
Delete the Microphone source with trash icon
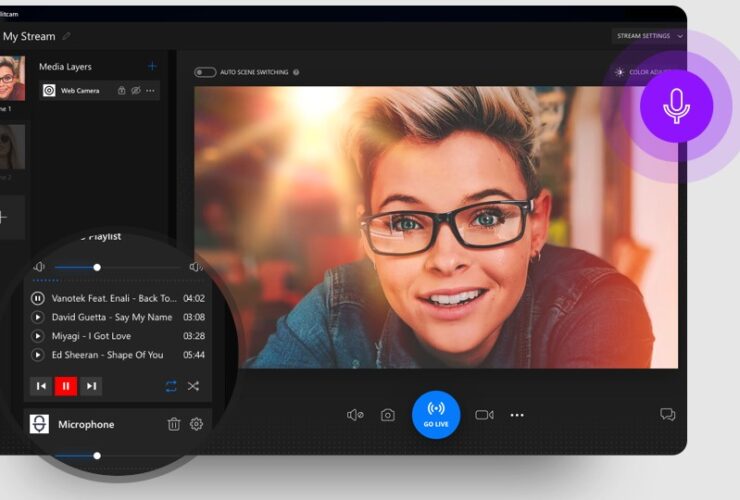click(x=174, y=424)
